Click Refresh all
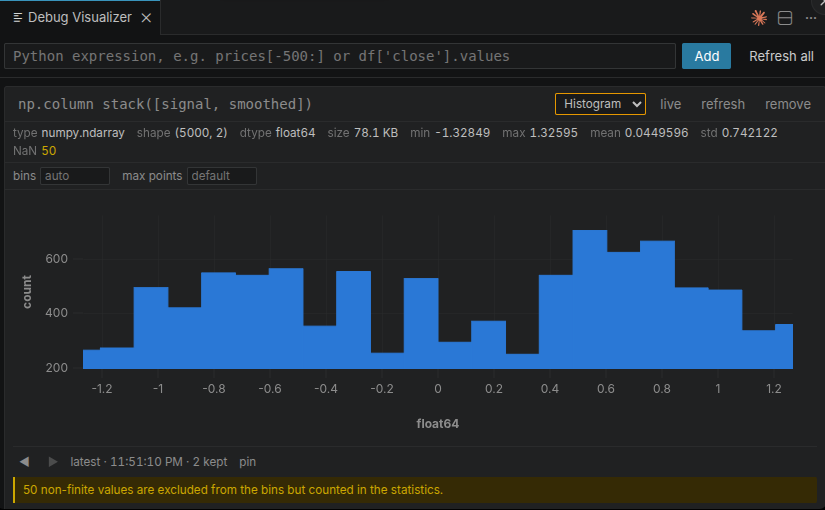825x510 pixels. pos(781,56)
